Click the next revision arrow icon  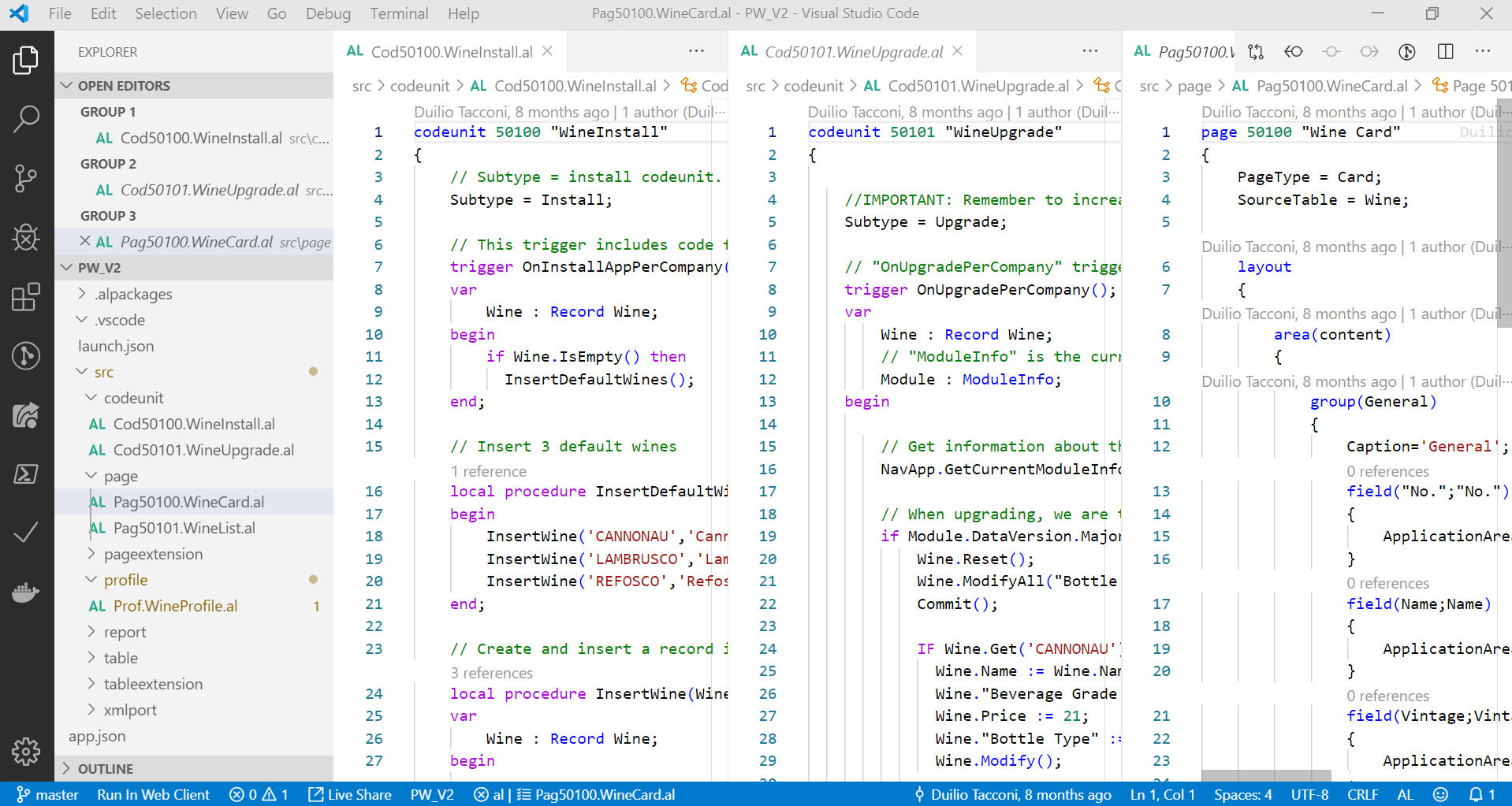tap(1369, 52)
